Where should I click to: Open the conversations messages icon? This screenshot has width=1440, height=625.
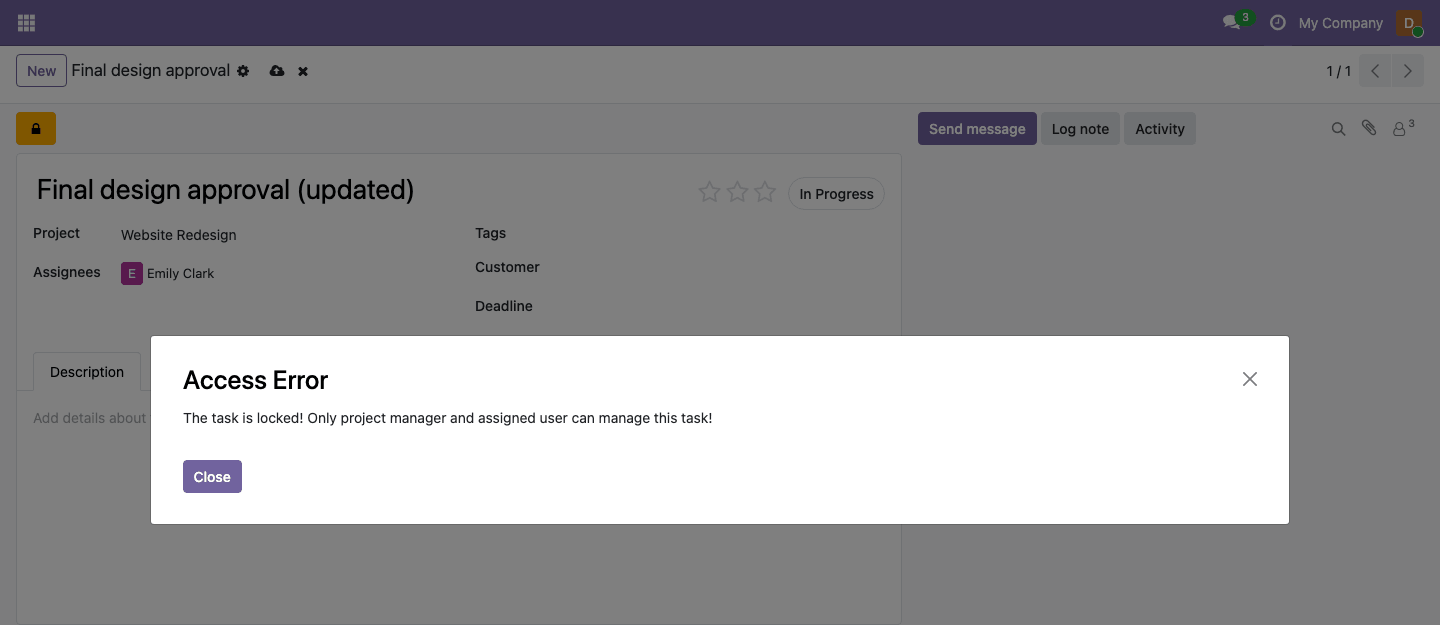tap(1232, 23)
